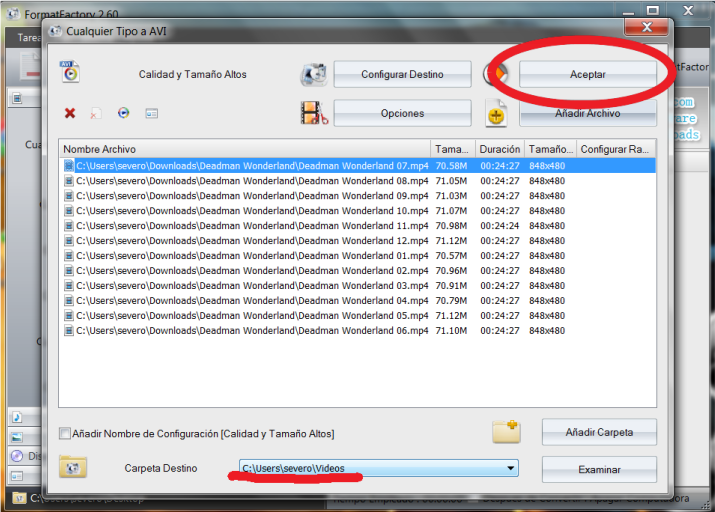Image resolution: width=715 pixels, height=512 pixels.
Task: Click the play file icon in toolbar
Action: pos(124,113)
